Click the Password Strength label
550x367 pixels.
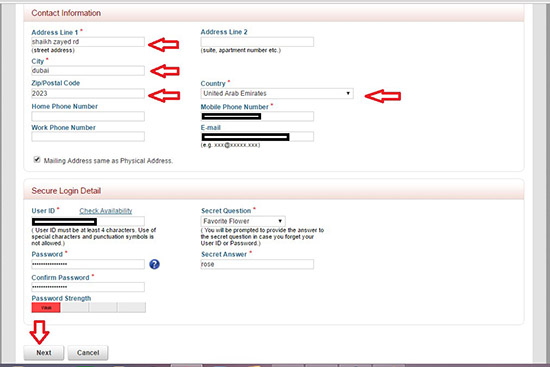coord(61,298)
